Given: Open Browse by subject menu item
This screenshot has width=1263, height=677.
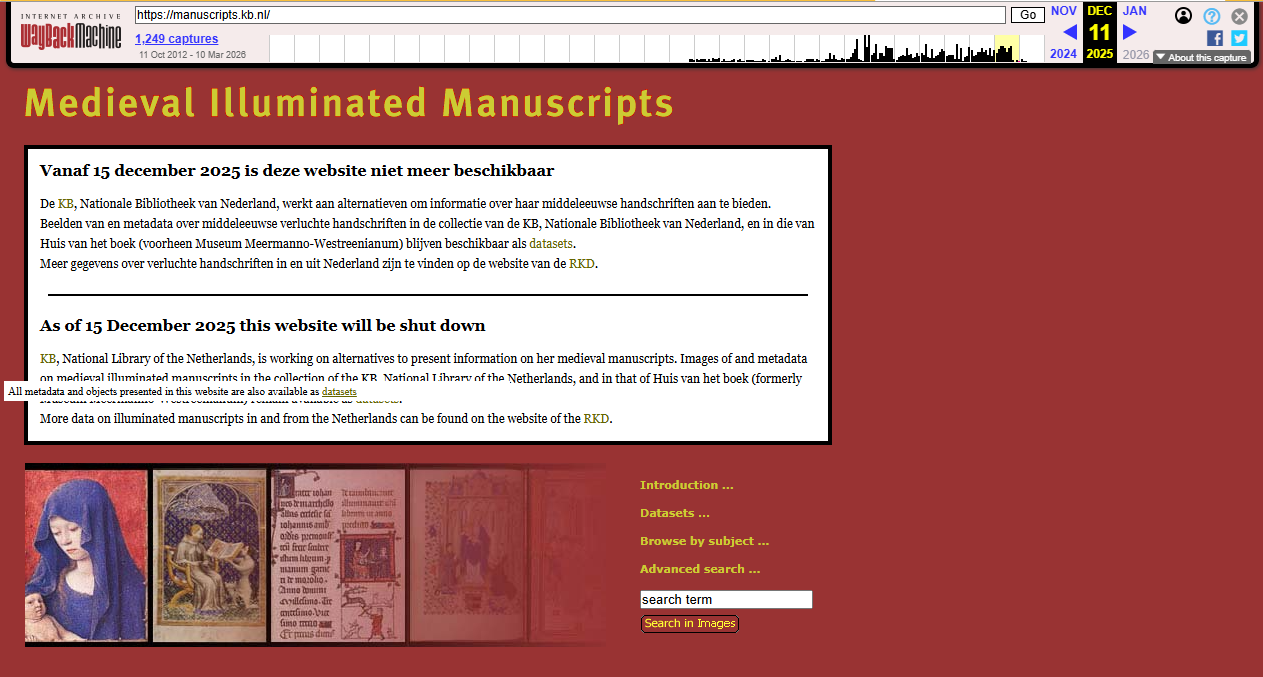Looking at the screenshot, I should [x=705, y=541].
